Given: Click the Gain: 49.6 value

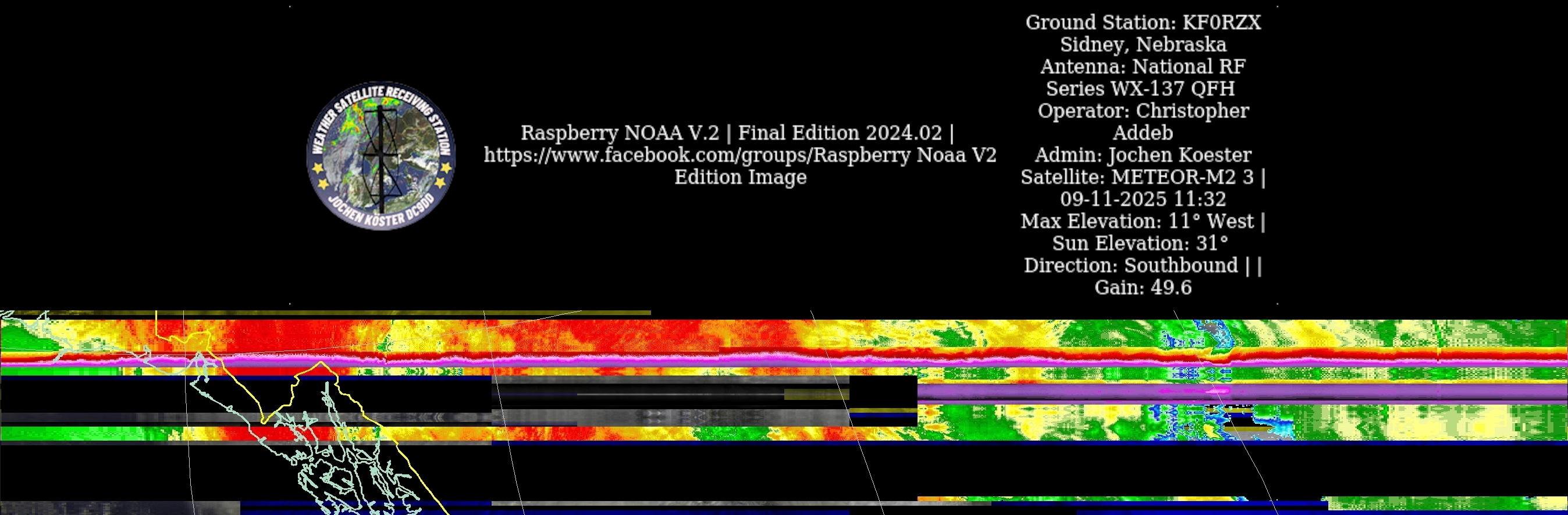Looking at the screenshot, I should [x=1143, y=288].
